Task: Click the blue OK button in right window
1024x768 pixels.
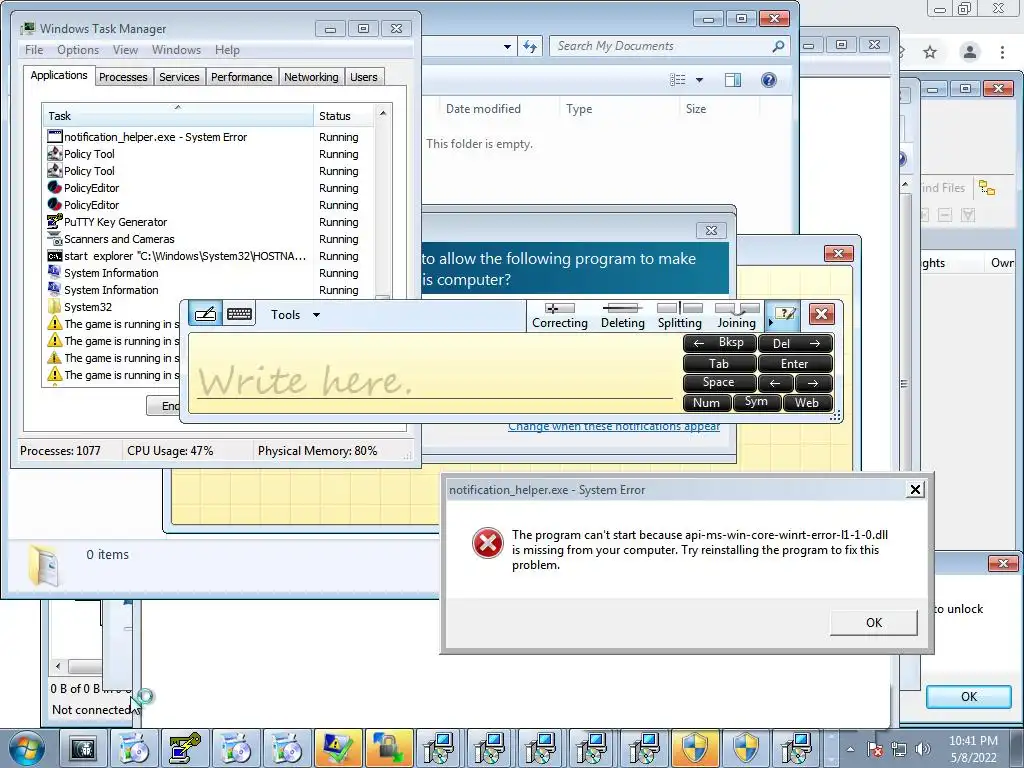Action: 968,696
